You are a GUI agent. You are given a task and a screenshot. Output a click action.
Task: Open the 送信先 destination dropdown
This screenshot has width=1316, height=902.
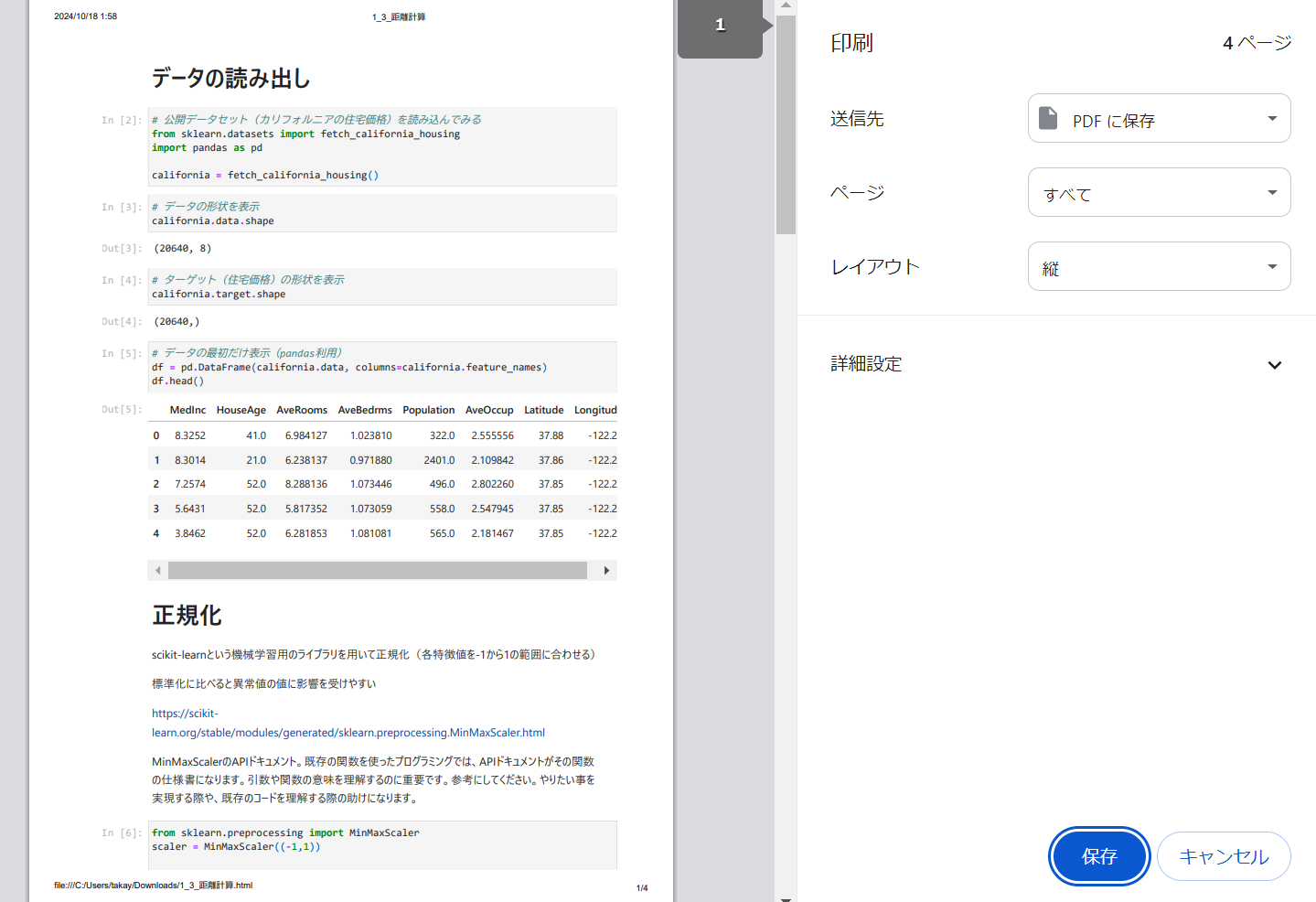[1159, 118]
